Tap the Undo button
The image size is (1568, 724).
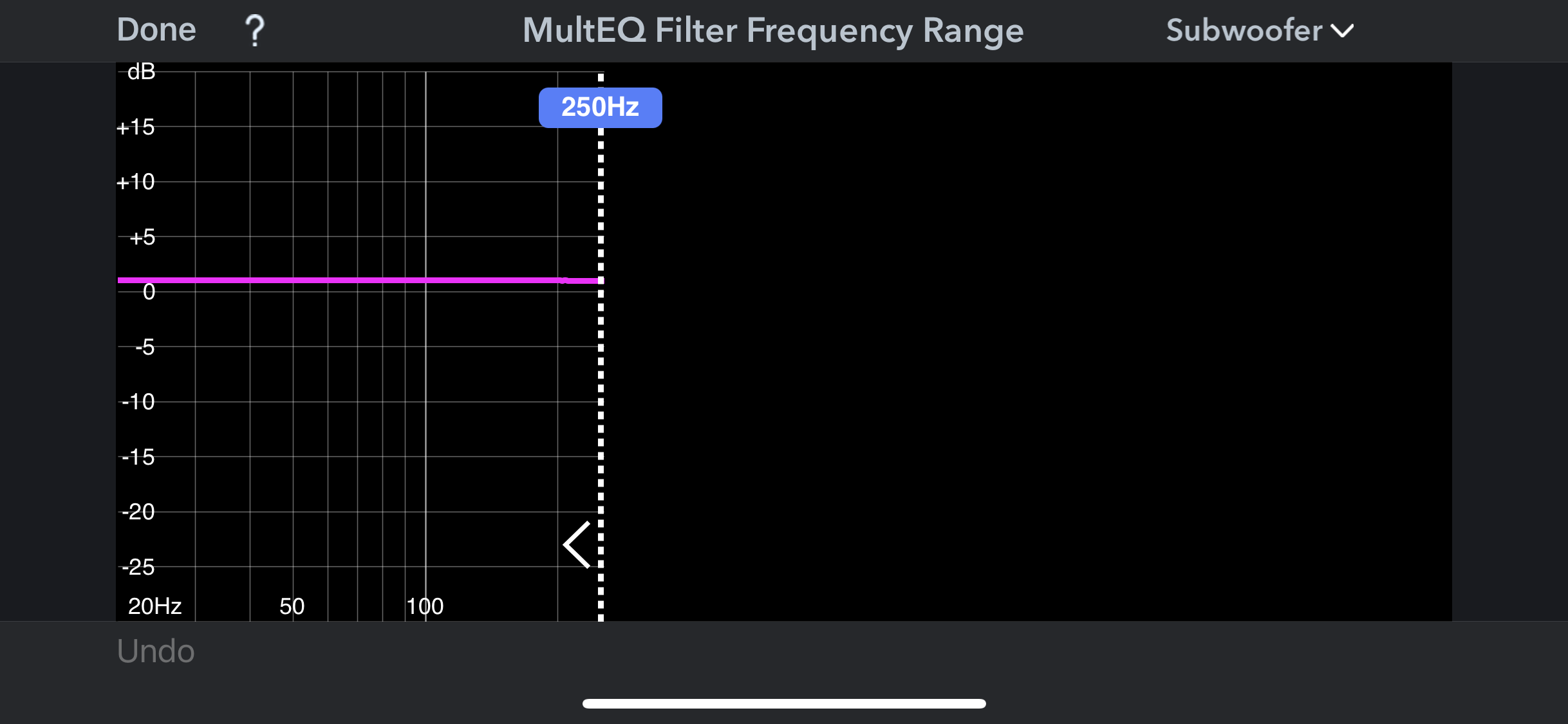tap(156, 651)
